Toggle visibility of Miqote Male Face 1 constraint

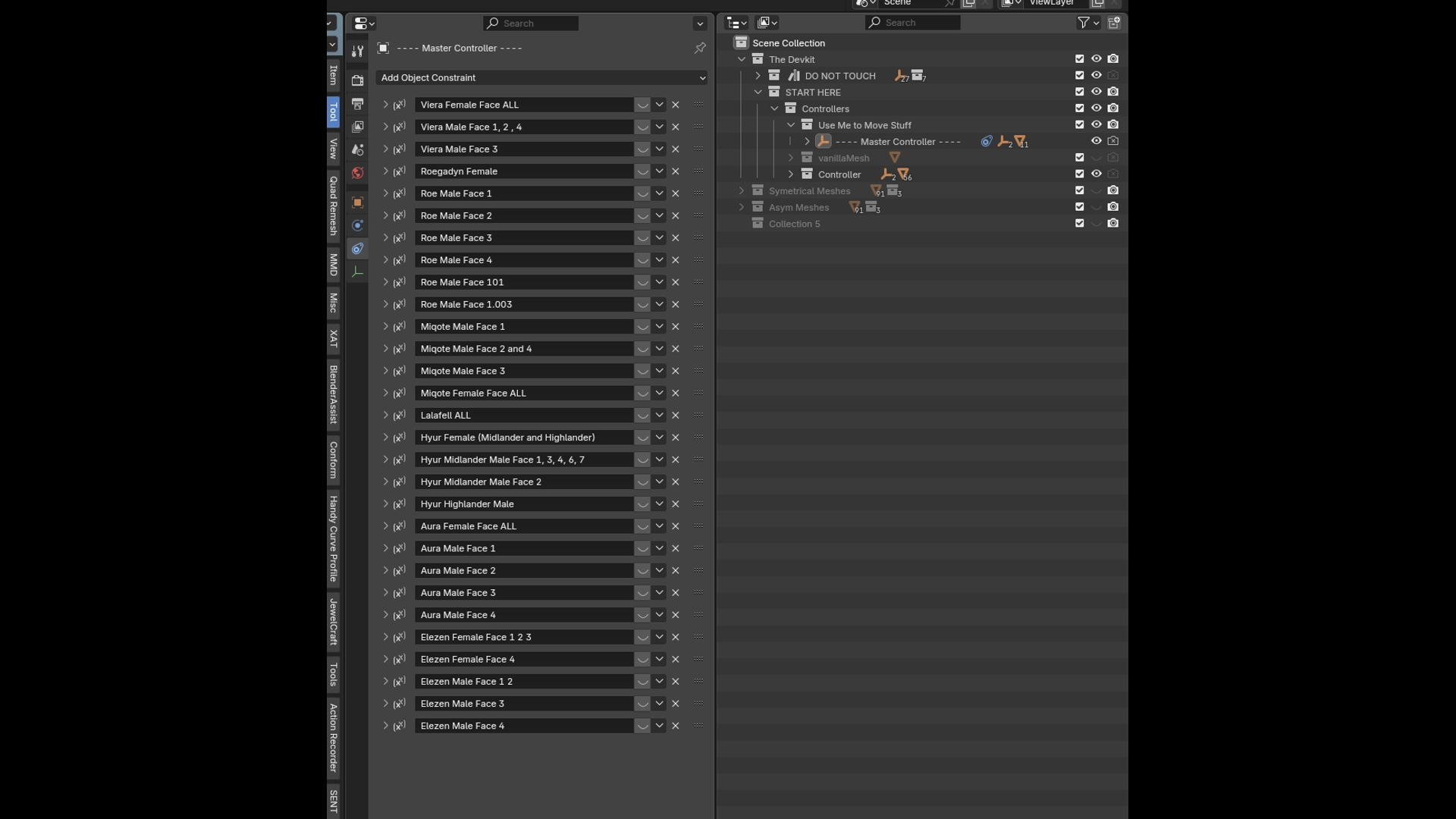click(642, 327)
